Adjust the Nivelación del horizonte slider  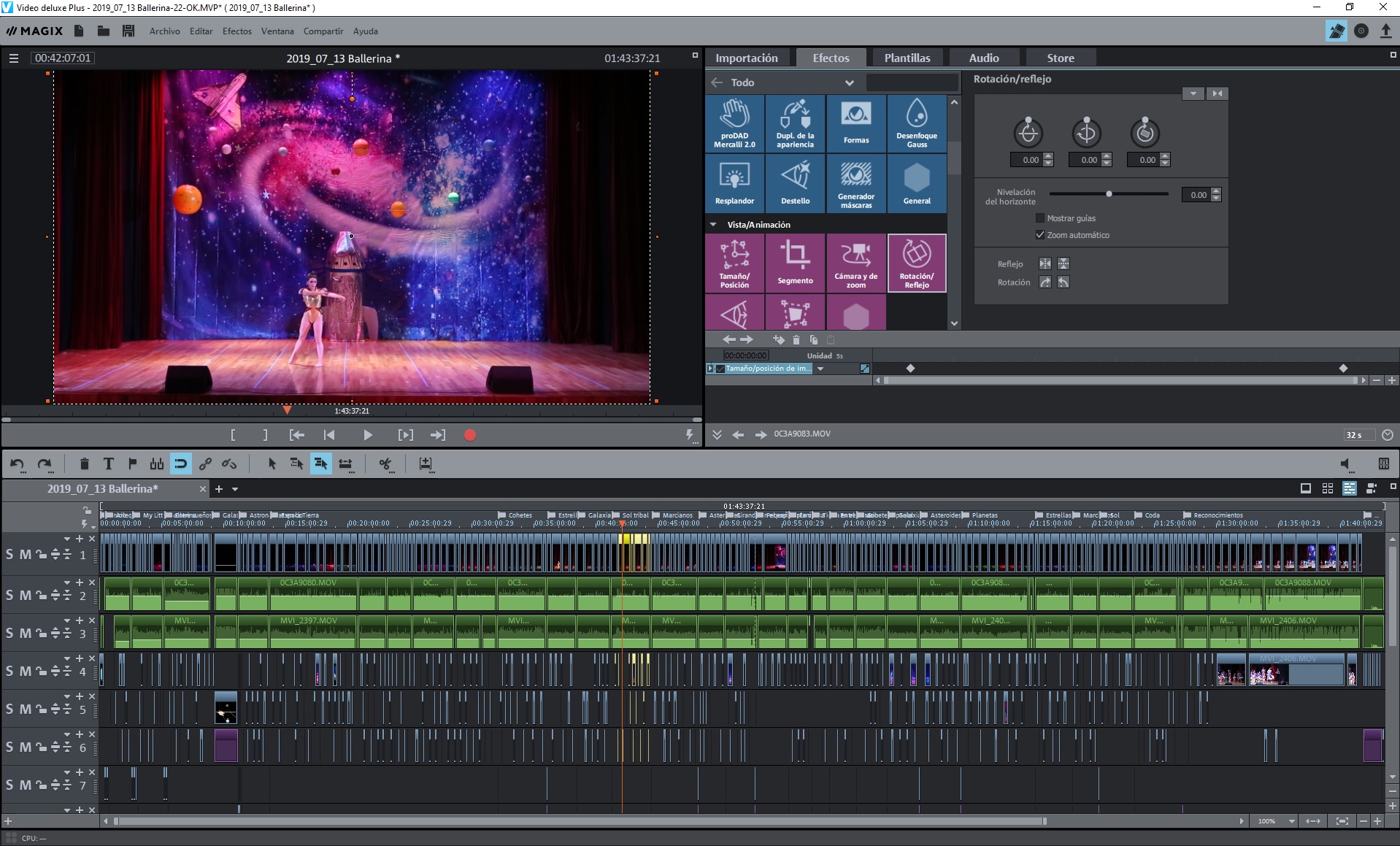[1109, 194]
